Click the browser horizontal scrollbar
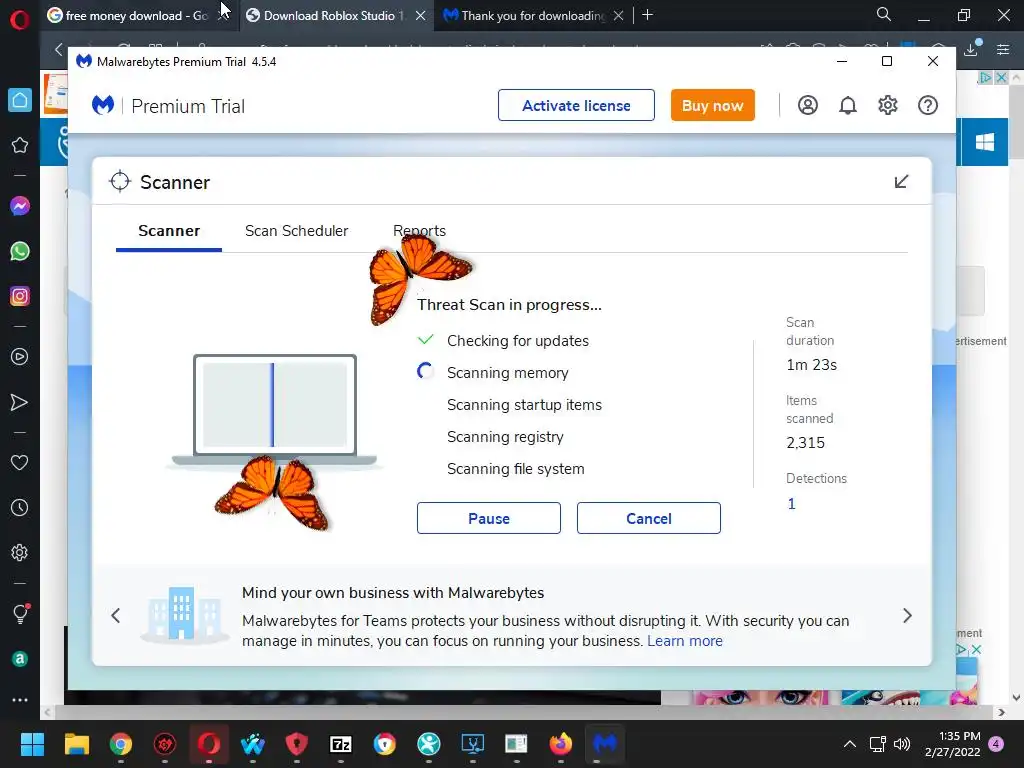1024x768 pixels. tap(522, 712)
